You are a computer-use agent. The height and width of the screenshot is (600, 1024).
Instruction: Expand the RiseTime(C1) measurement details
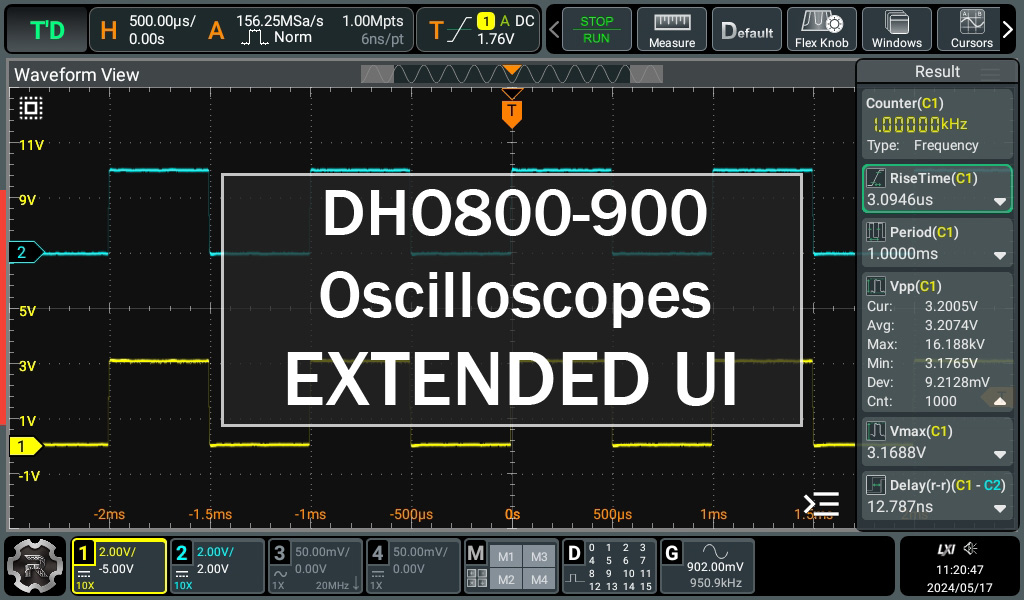[x=999, y=202]
